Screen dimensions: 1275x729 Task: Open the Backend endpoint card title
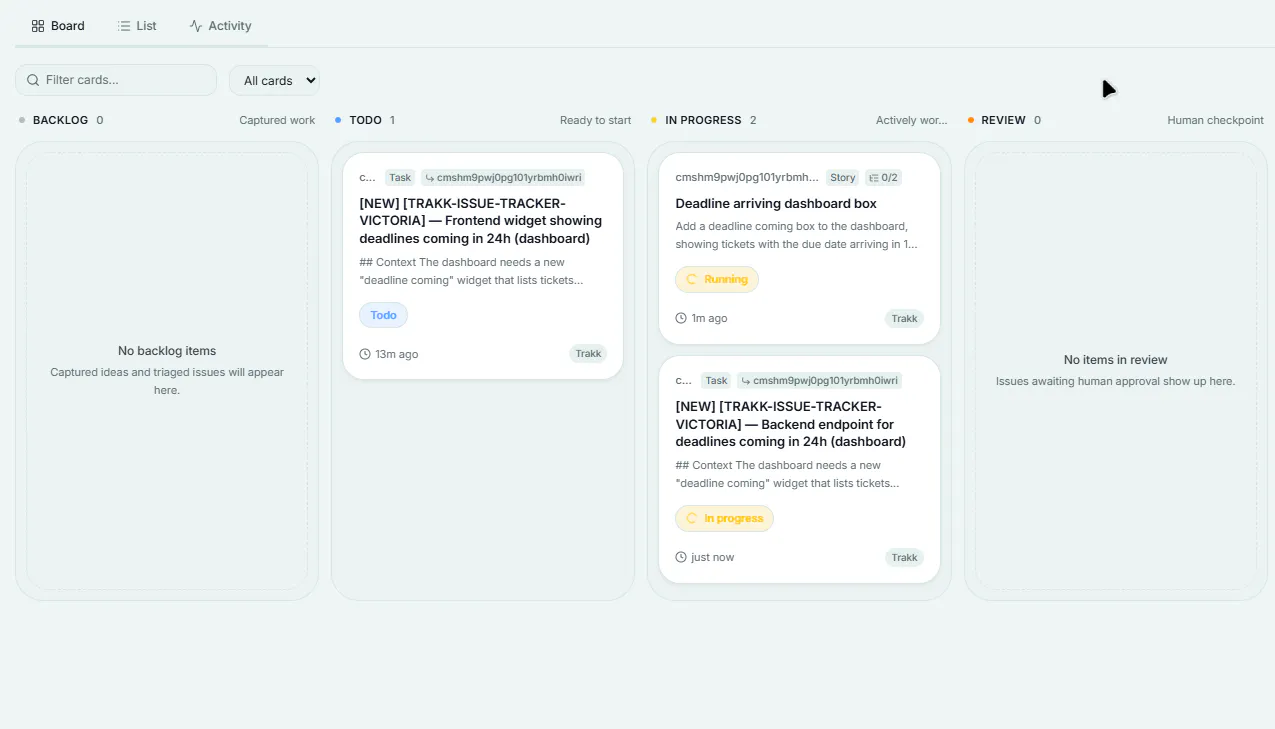click(791, 424)
